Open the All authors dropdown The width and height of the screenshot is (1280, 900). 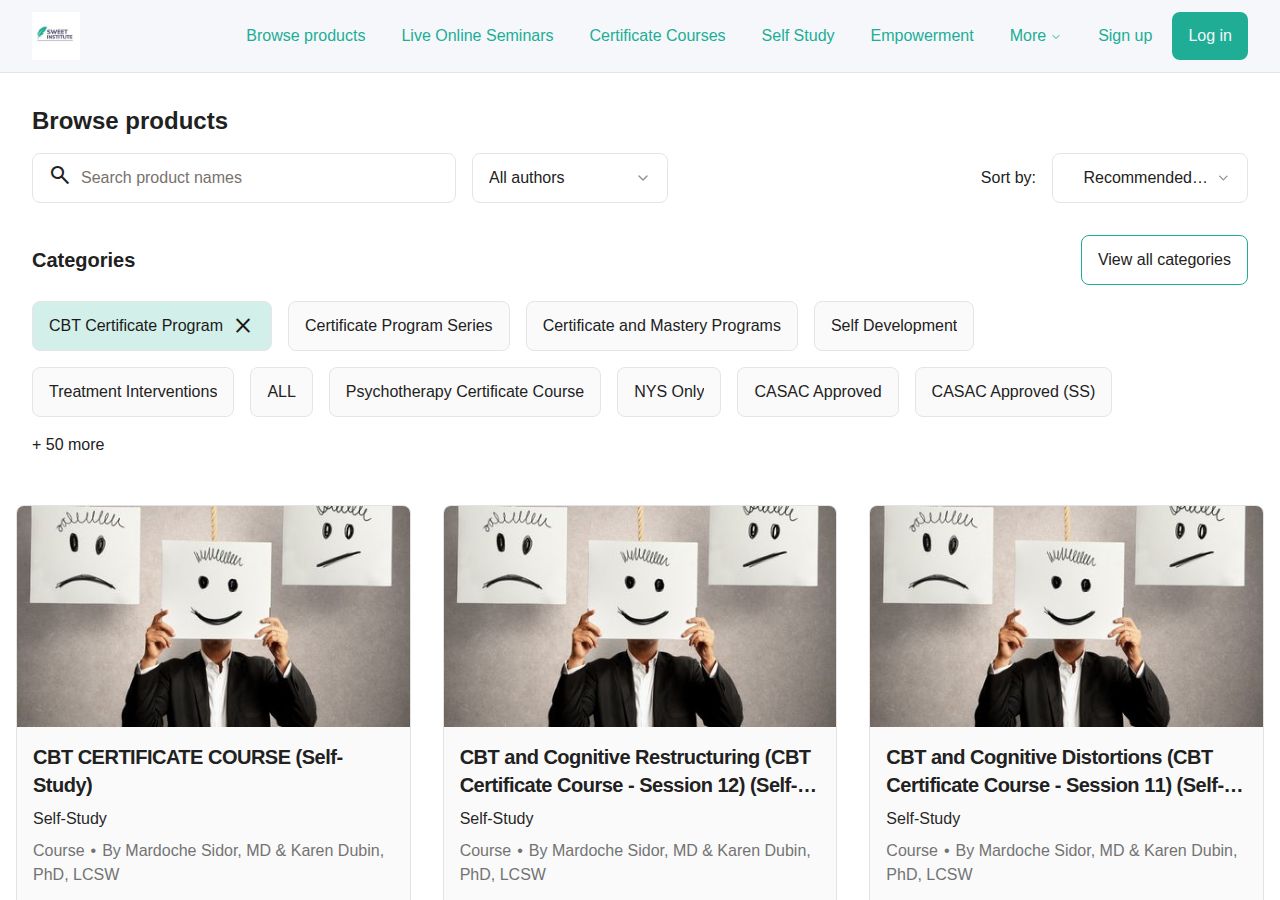(570, 177)
